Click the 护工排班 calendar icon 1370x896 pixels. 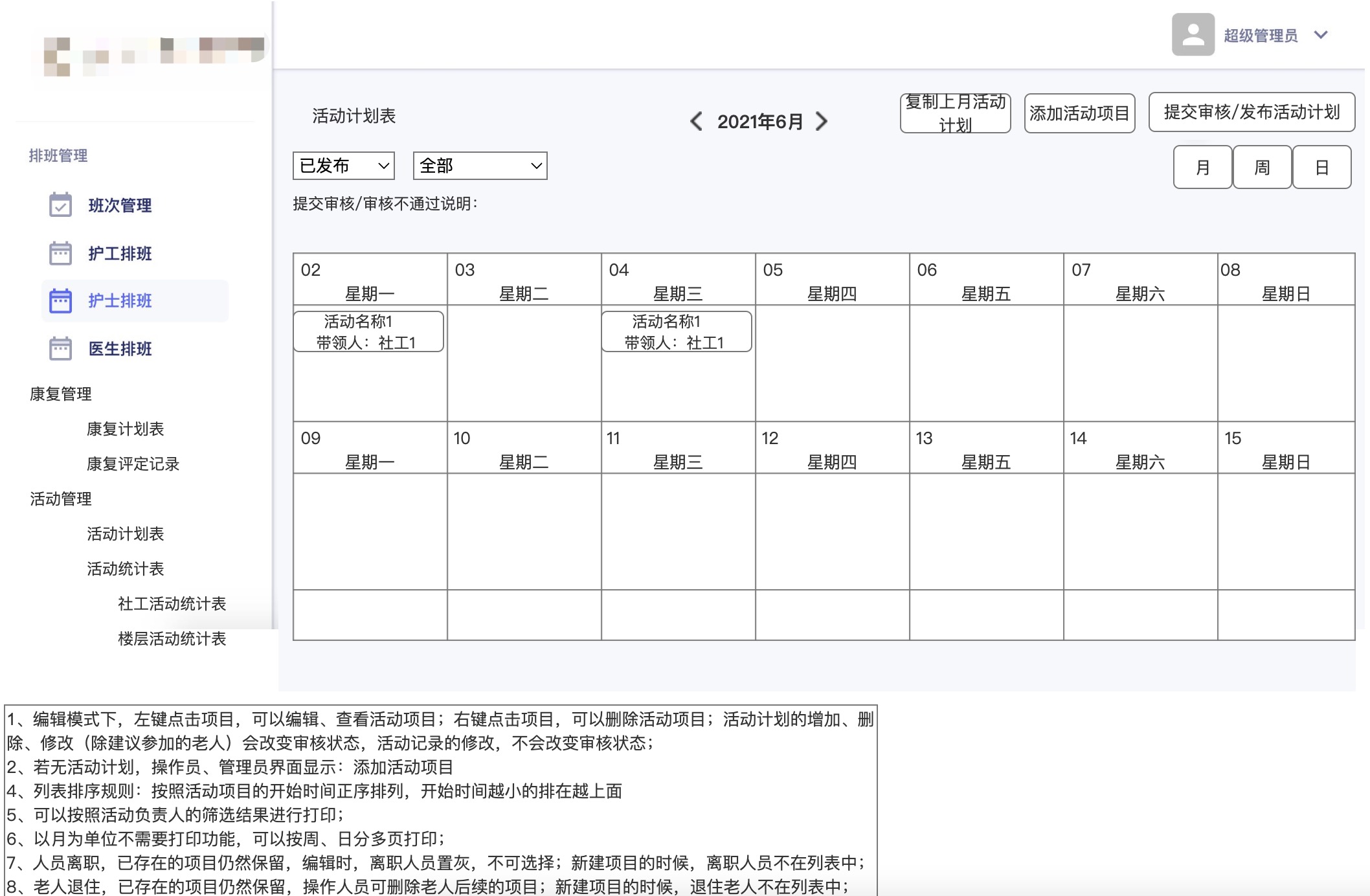click(x=61, y=253)
